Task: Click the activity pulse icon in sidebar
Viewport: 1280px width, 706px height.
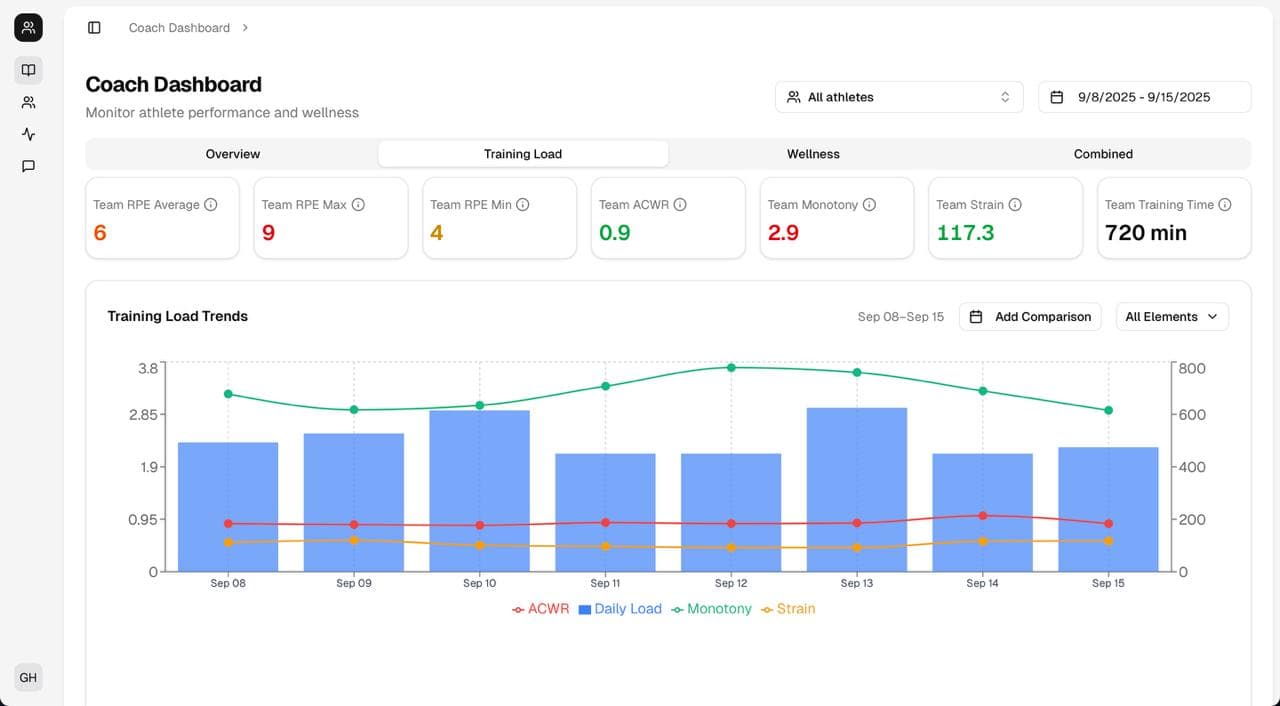Action: click(28, 134)
